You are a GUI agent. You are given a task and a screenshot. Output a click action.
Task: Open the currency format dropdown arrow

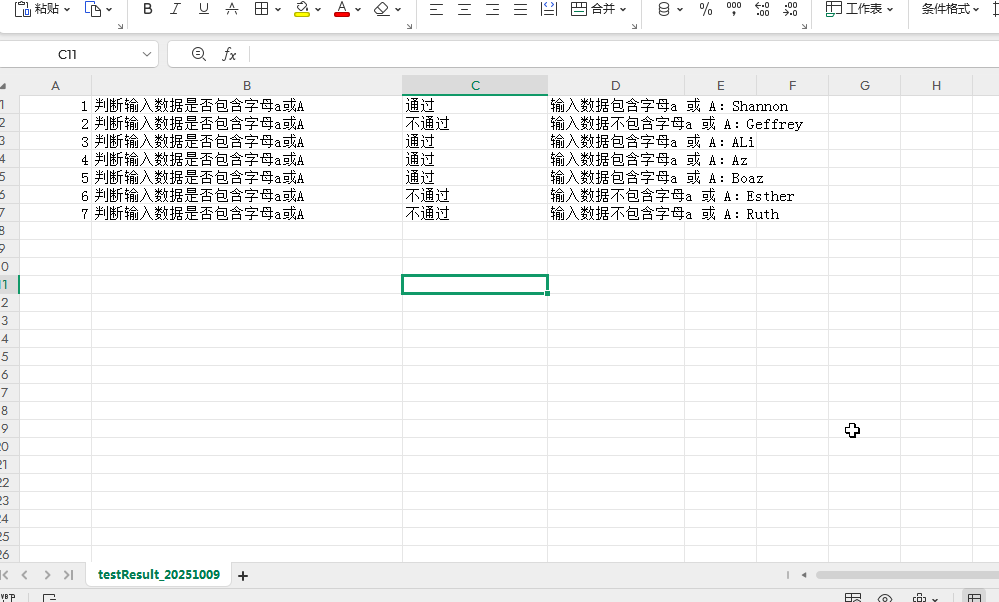[680, 10]
